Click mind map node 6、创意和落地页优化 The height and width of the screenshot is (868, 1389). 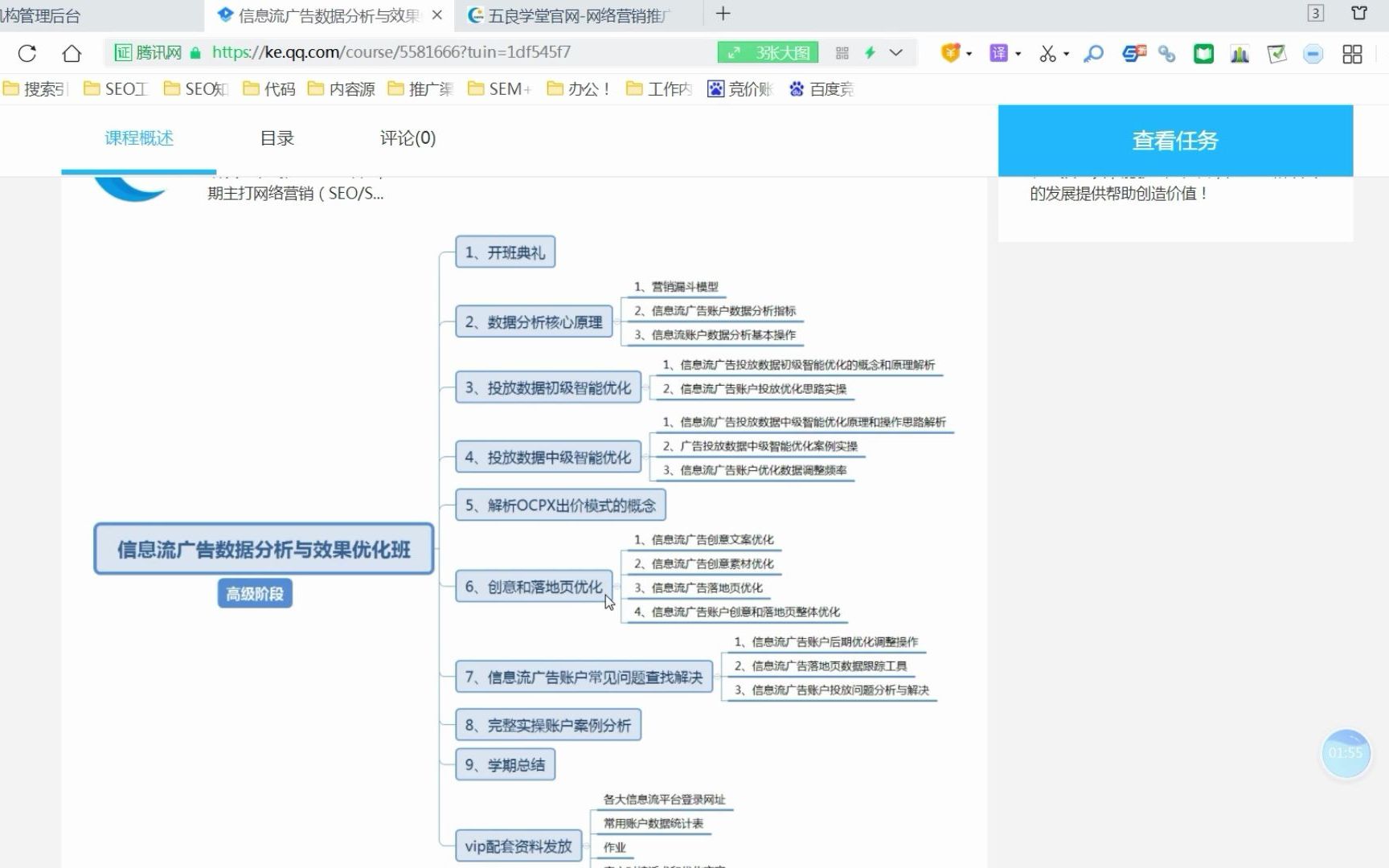coord(534,587)
